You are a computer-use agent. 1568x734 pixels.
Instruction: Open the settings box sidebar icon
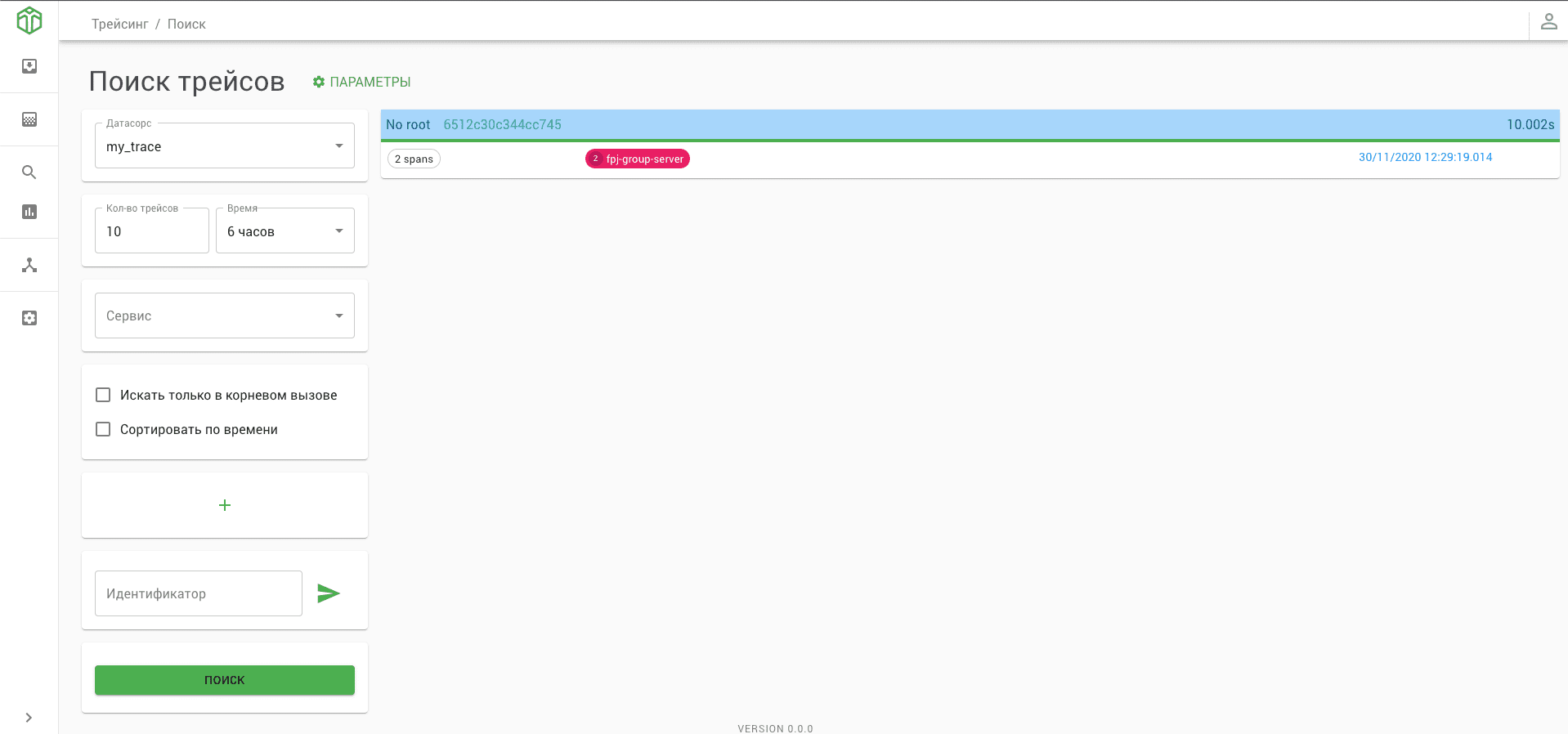pos(29,318)
